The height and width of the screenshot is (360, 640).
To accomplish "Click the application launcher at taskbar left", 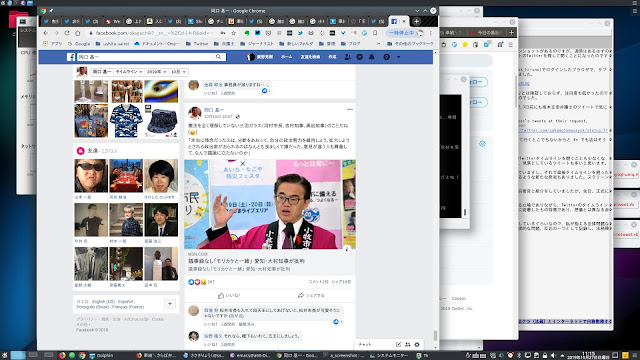I will pyautogui.click(x=4, y=356).
